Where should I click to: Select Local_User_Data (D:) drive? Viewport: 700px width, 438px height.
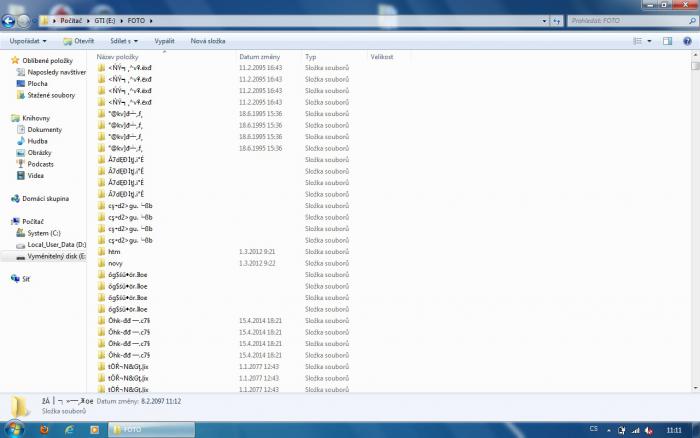pyautogui.click(x=56, y=244)
